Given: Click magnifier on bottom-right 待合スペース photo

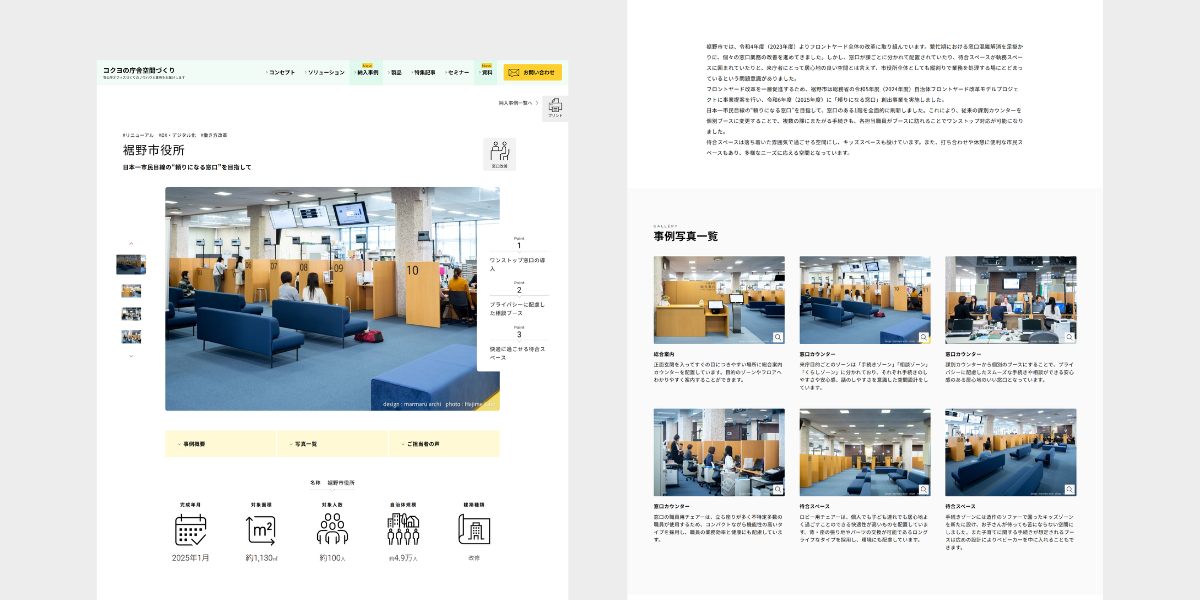Looking at the screenshot, I should click(x=1069, y=489).
